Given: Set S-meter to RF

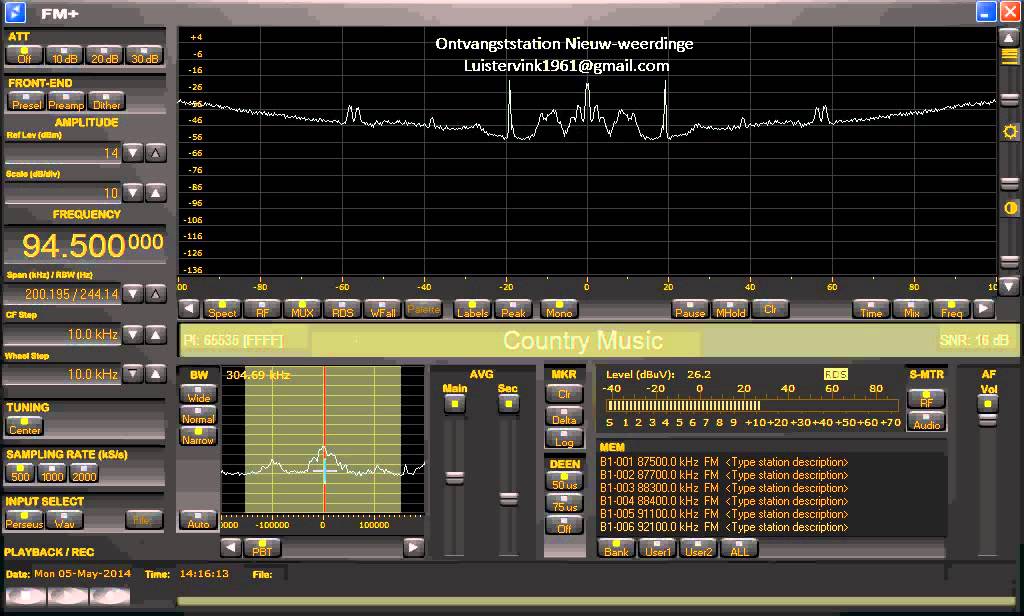Looking at the screenshot, I should tap(926, 399).
